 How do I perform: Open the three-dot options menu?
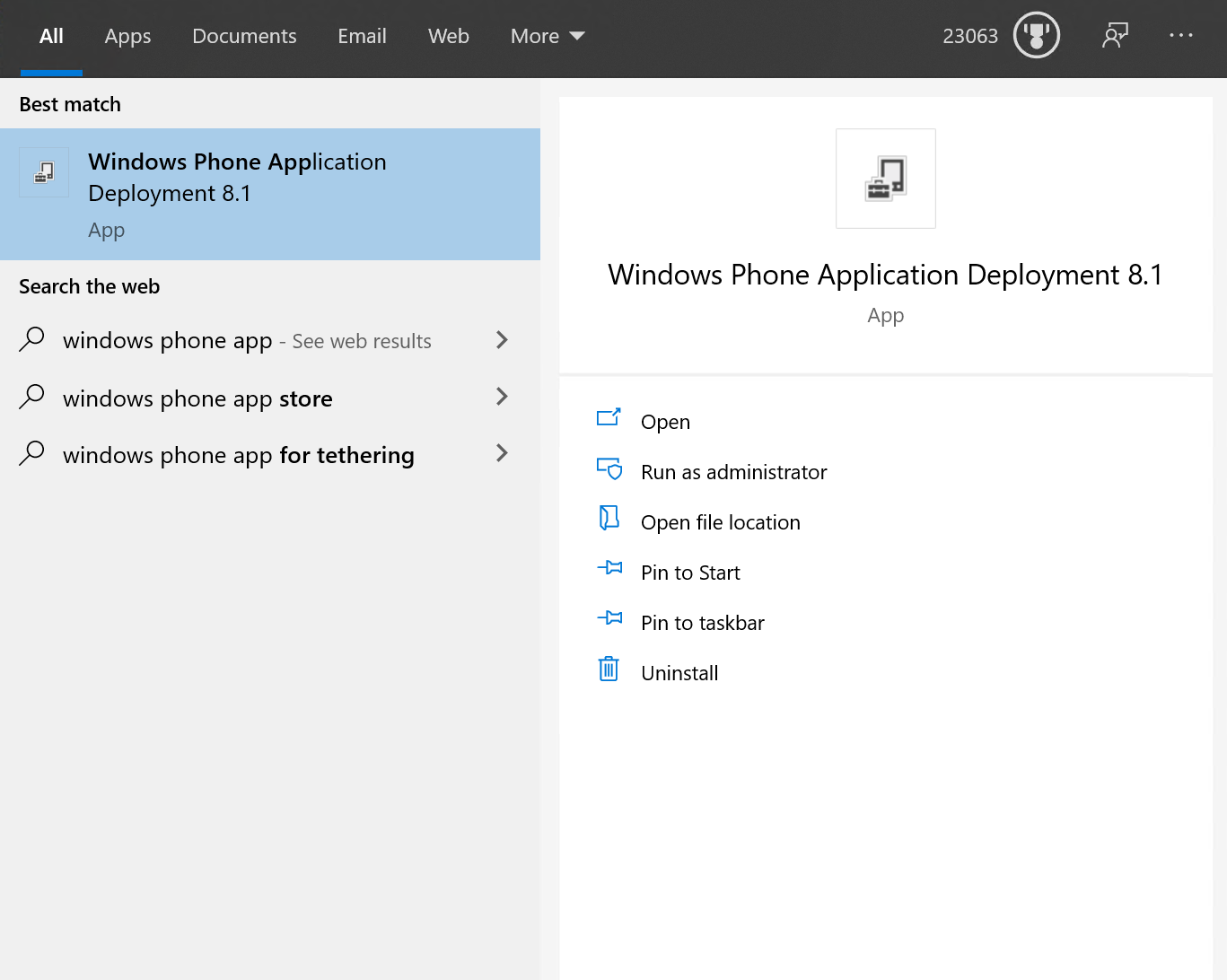click(1181, 35)
